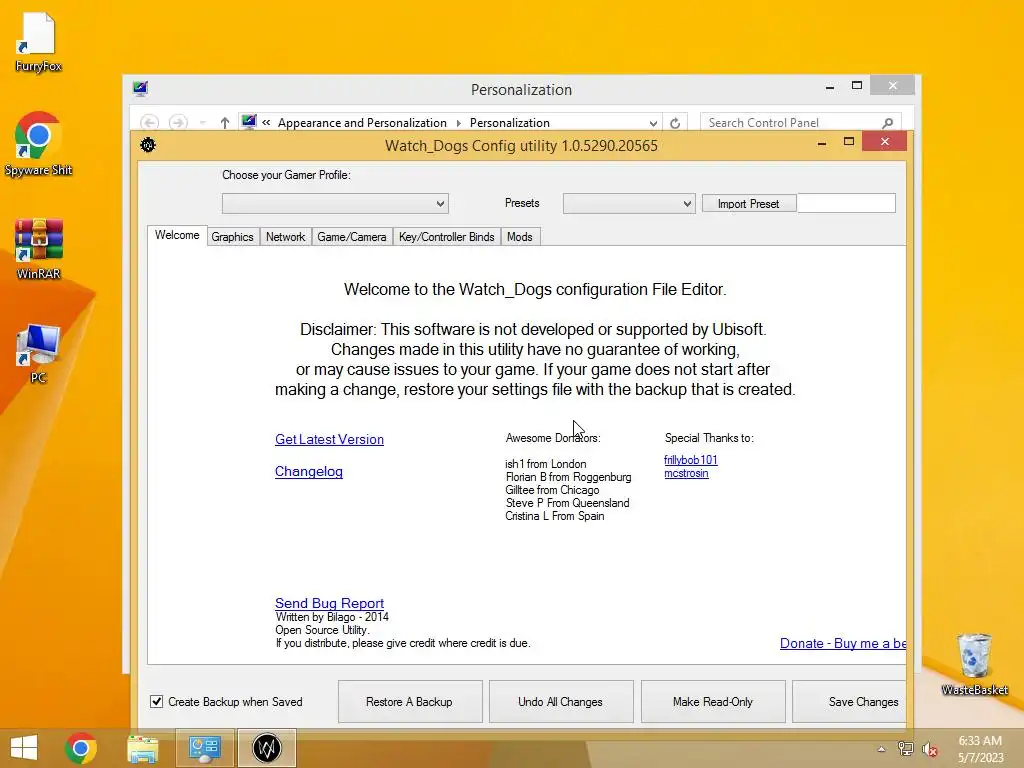Toggle Create Backup when Saved checkbox
The height and width of the screenshot is (768, 1024).
[156, 701]
